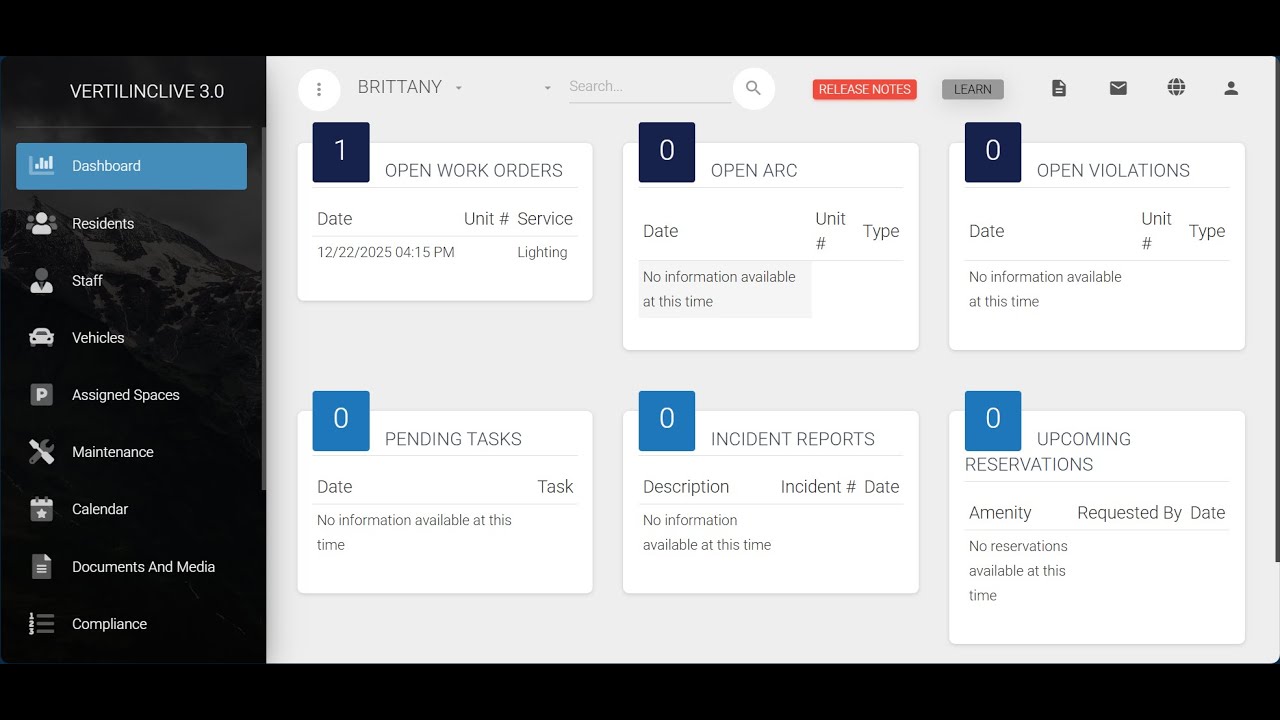Image resolution: width=1280 pixels, height=720 pixels.
Task: Open the OPEN VIOLATIONS card heading
Action: click(x=1113, y=170)
